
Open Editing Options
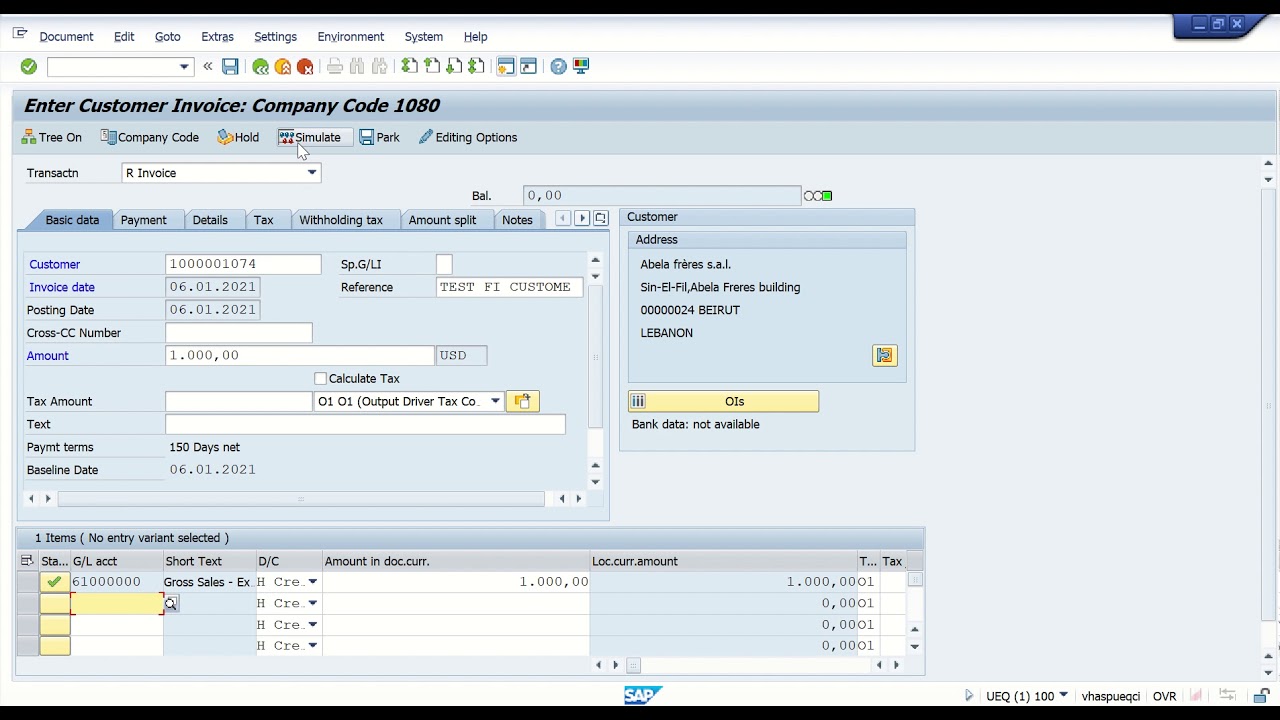(x=468, y=137)
